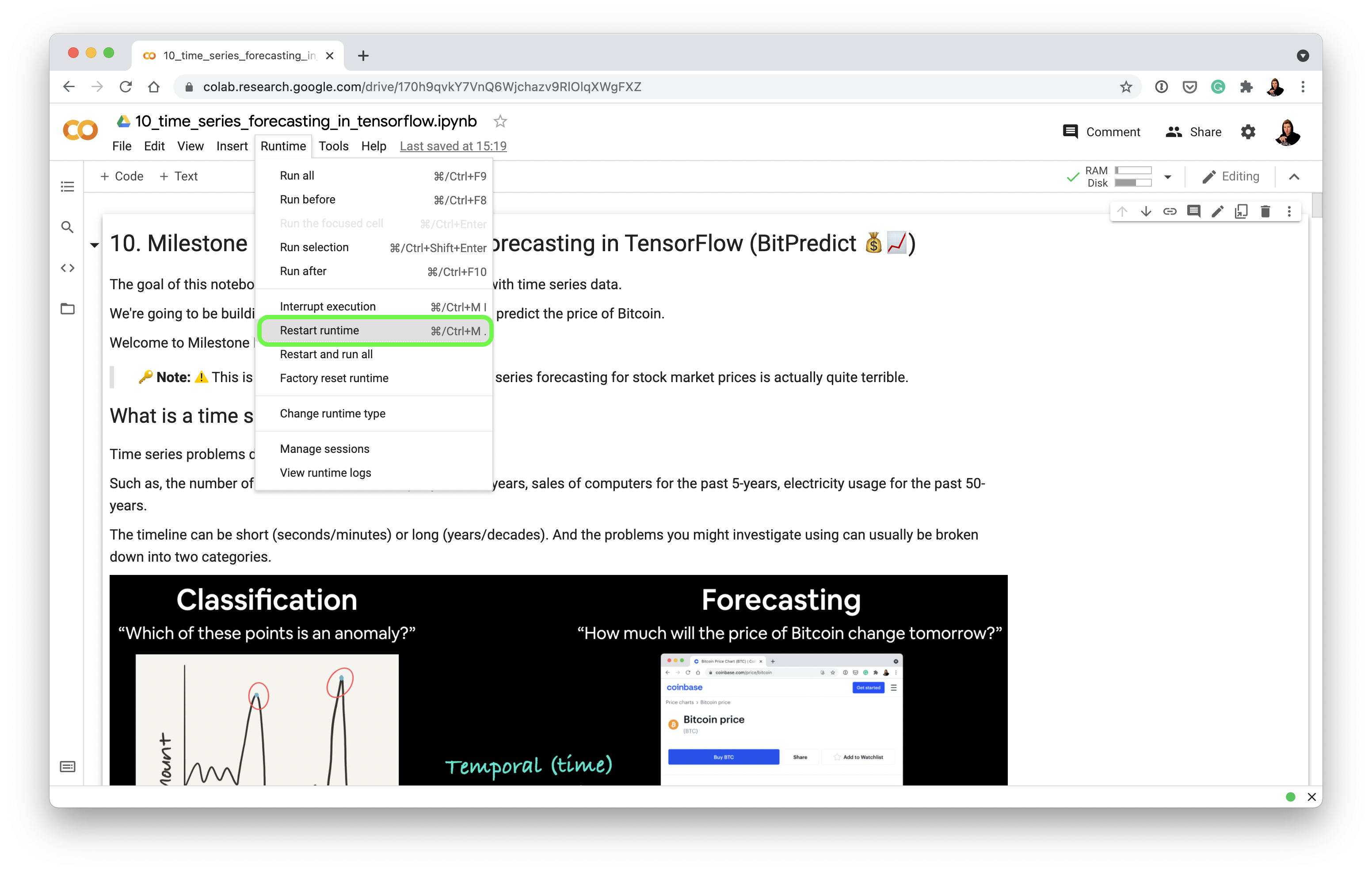Viewport: 1372px width, 873px height.
Task: Open the notebook settings gear icon
Action: (1248, 132)
